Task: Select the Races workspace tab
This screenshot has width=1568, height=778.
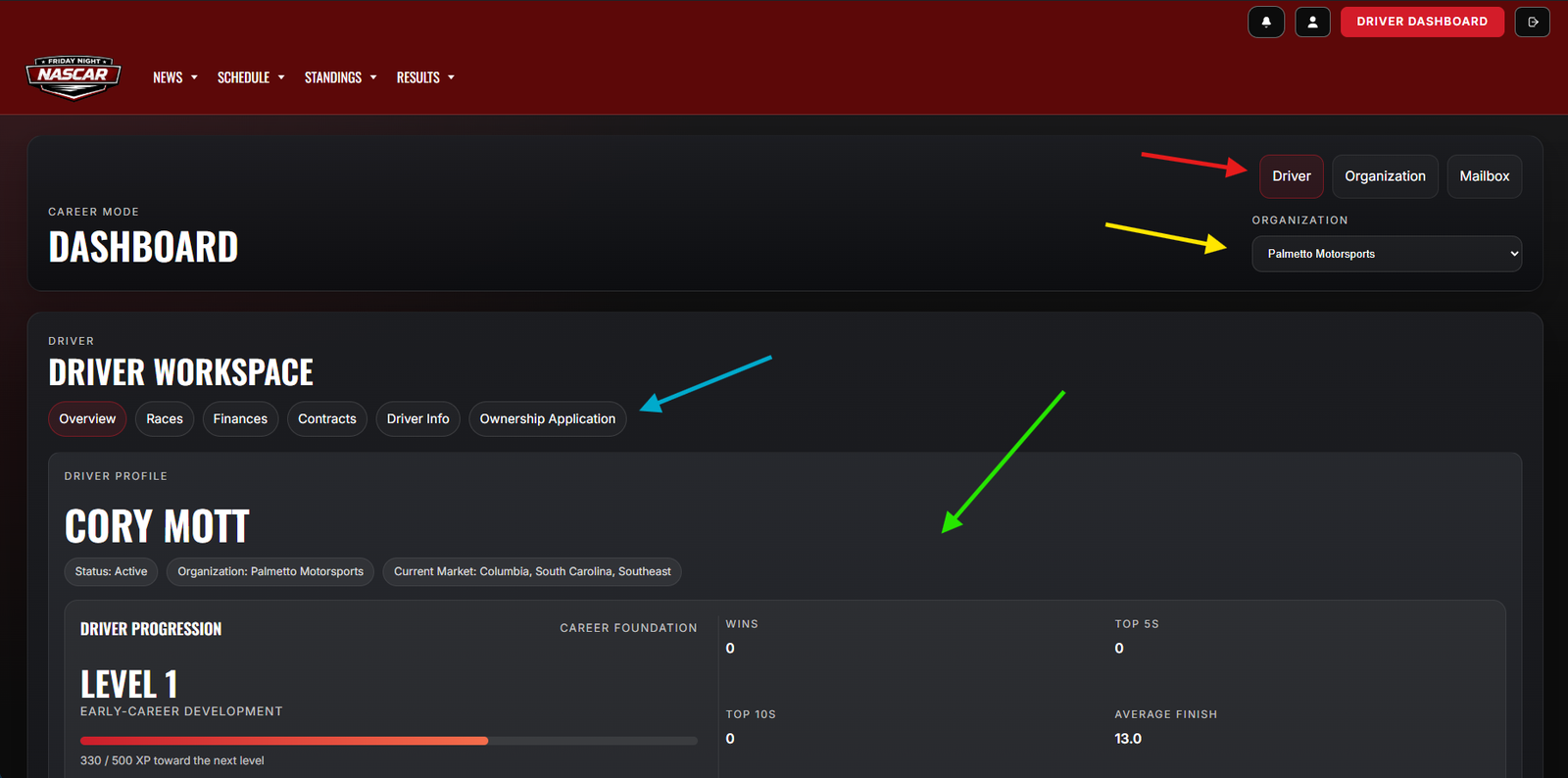Action: pos(165,418)
